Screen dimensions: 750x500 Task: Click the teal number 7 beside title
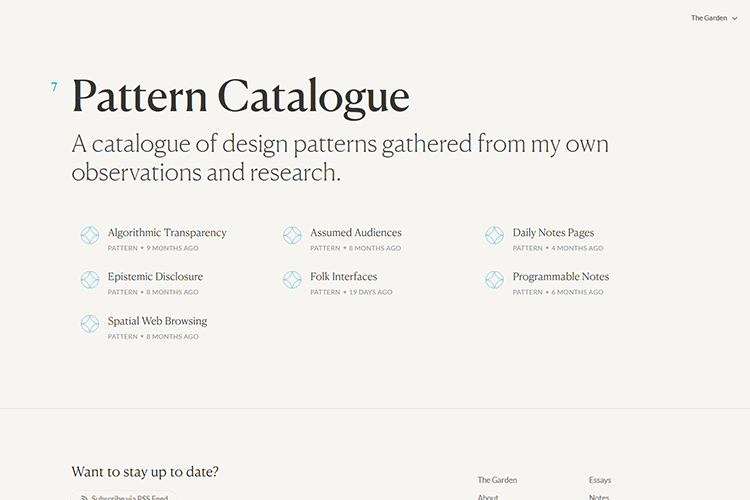54,88
